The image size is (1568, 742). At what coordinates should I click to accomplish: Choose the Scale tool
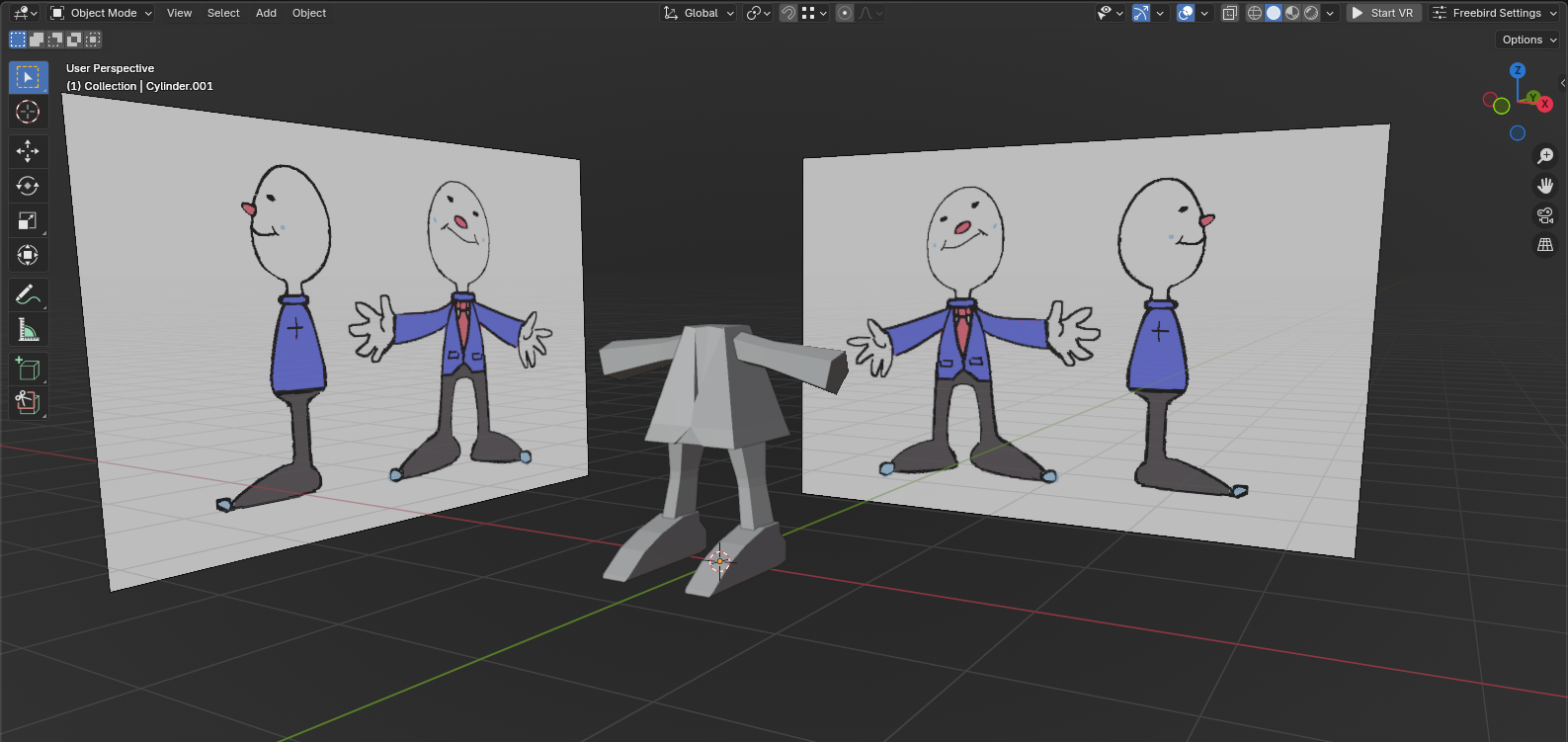tap(28, 220)
